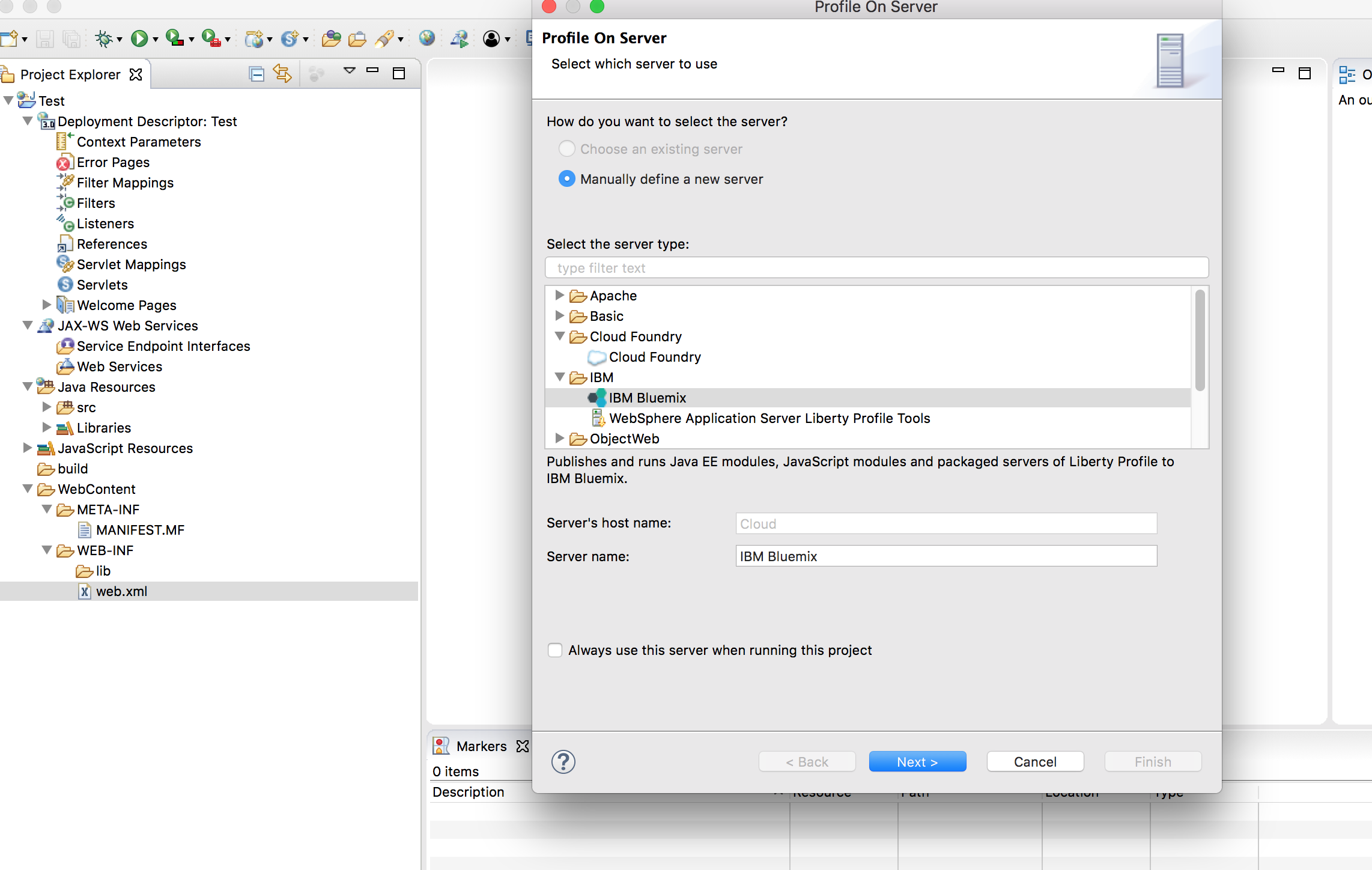Screen dimensions: 1372x870
Task: Click the Cancel button in dialog
Action: tap(1035, 762)
